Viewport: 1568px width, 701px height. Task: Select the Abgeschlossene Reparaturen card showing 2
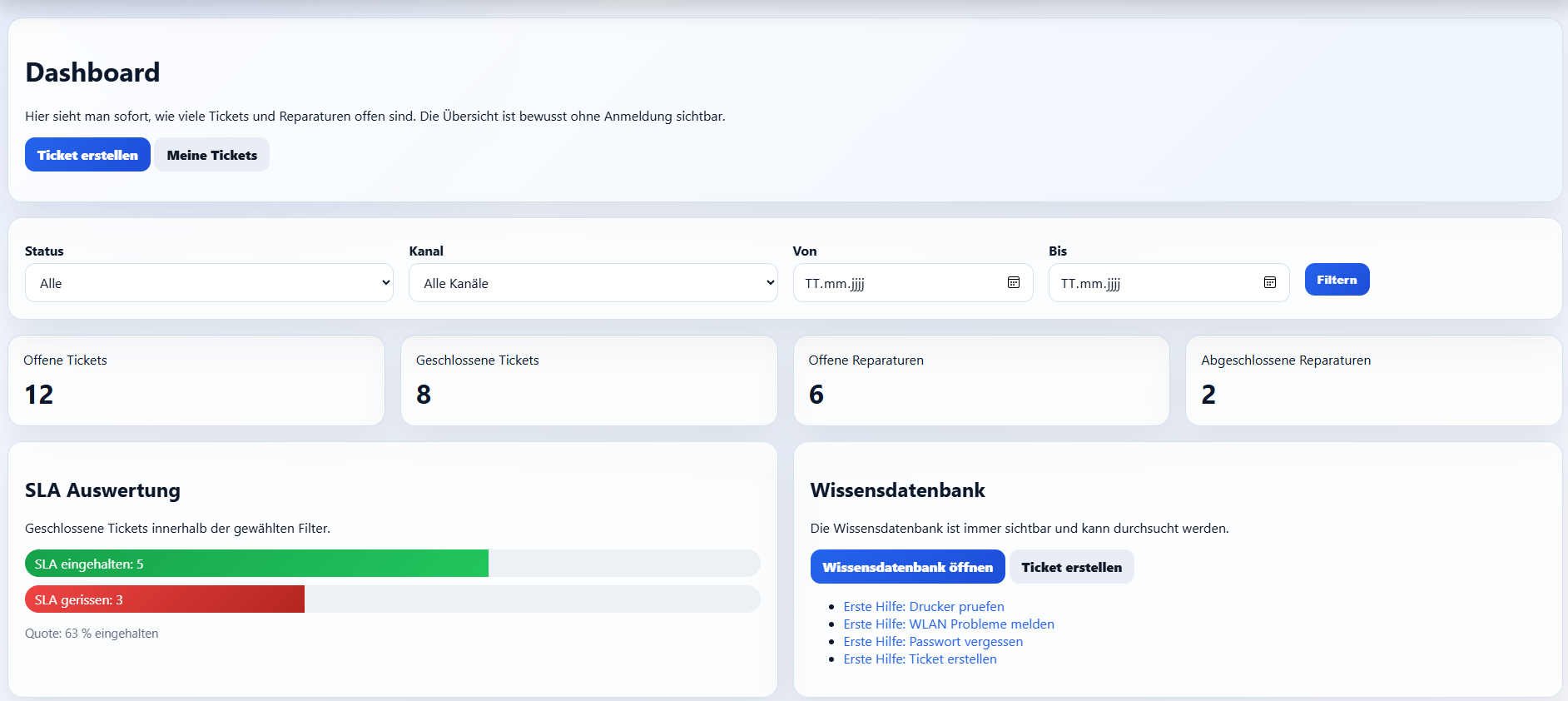click(x=1374, y=380)
